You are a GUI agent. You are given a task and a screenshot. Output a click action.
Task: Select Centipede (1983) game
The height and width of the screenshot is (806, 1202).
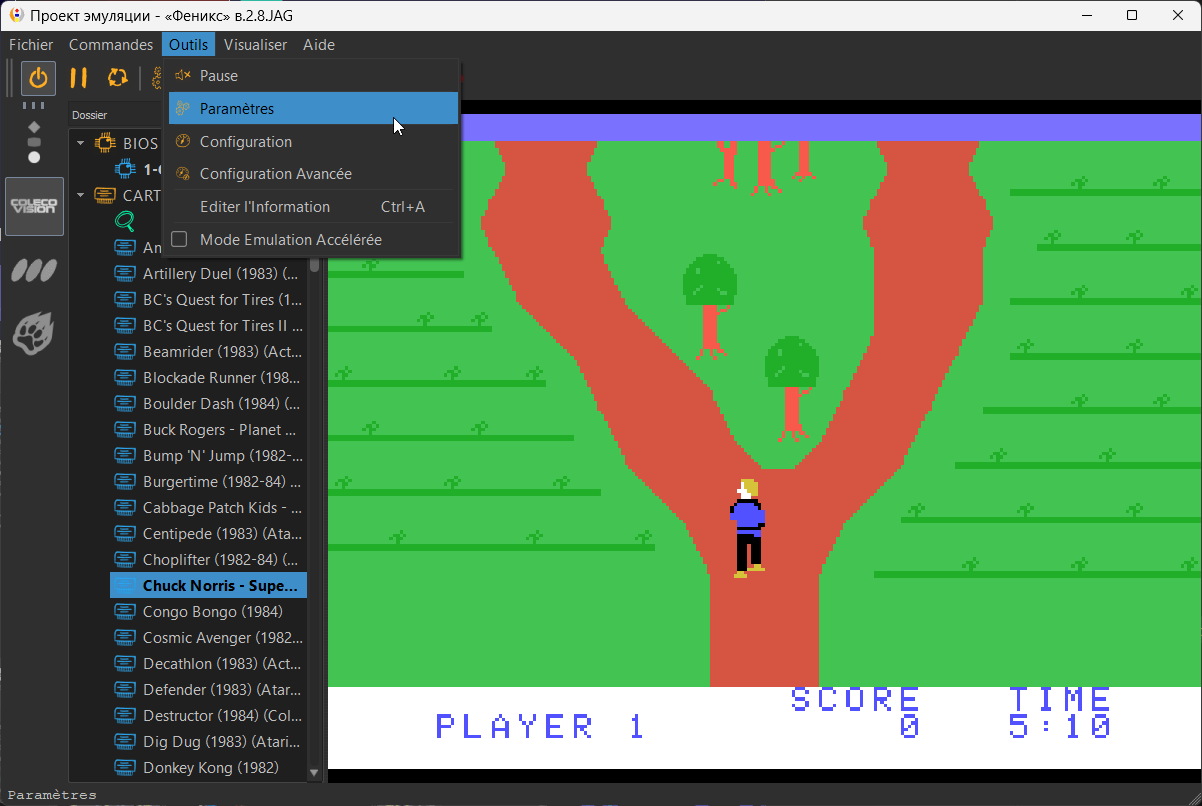click(221, 533)
